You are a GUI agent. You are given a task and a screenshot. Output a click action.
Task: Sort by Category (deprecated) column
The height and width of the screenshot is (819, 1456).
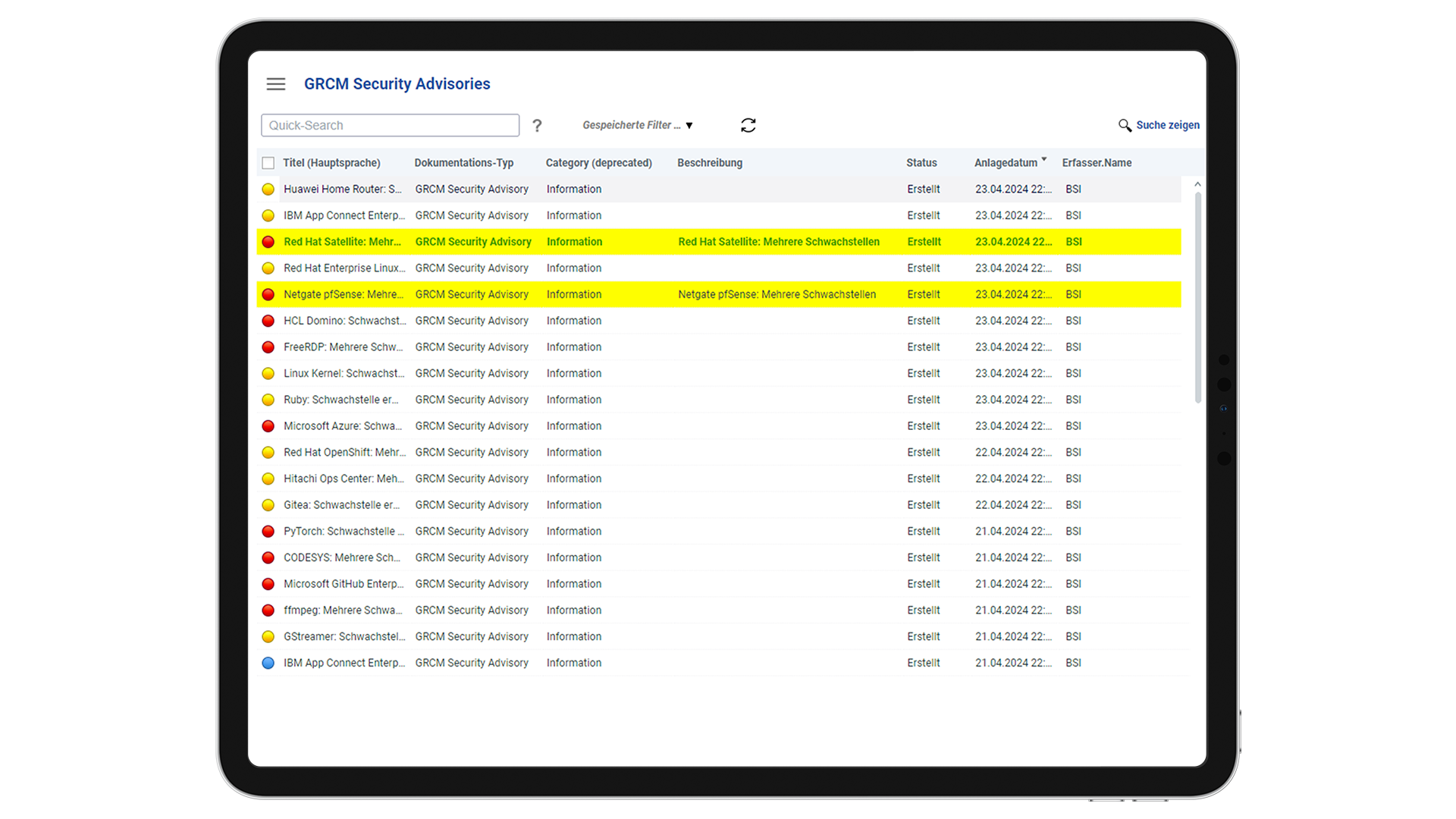coord(598,163)
